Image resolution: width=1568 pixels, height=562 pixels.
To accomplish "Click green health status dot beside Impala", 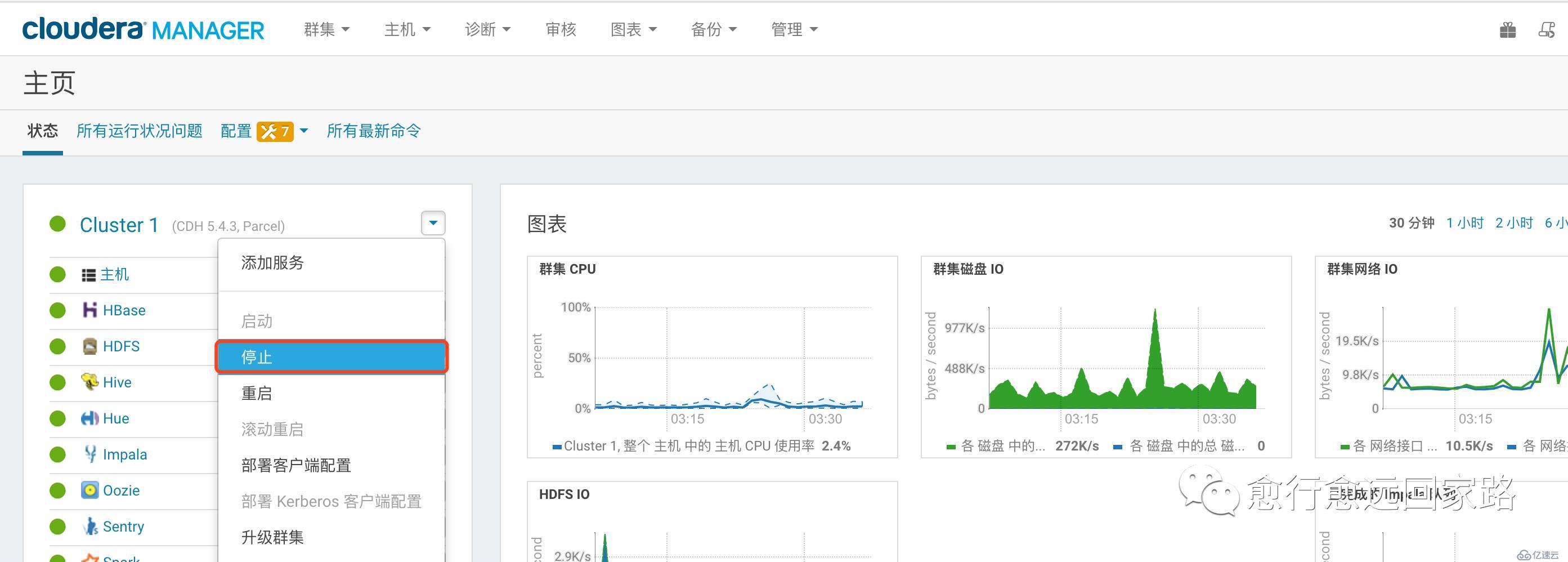I will pos(58,454).
